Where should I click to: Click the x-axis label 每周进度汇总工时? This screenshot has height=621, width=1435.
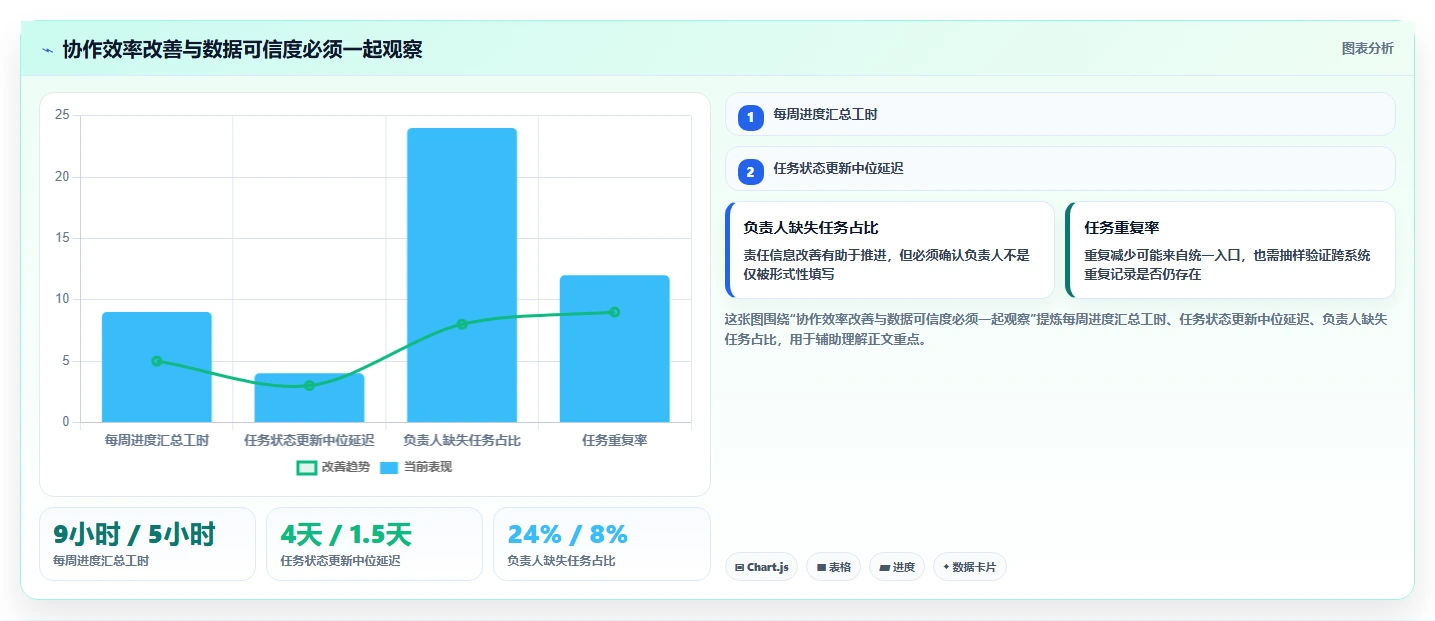[157, 440]
